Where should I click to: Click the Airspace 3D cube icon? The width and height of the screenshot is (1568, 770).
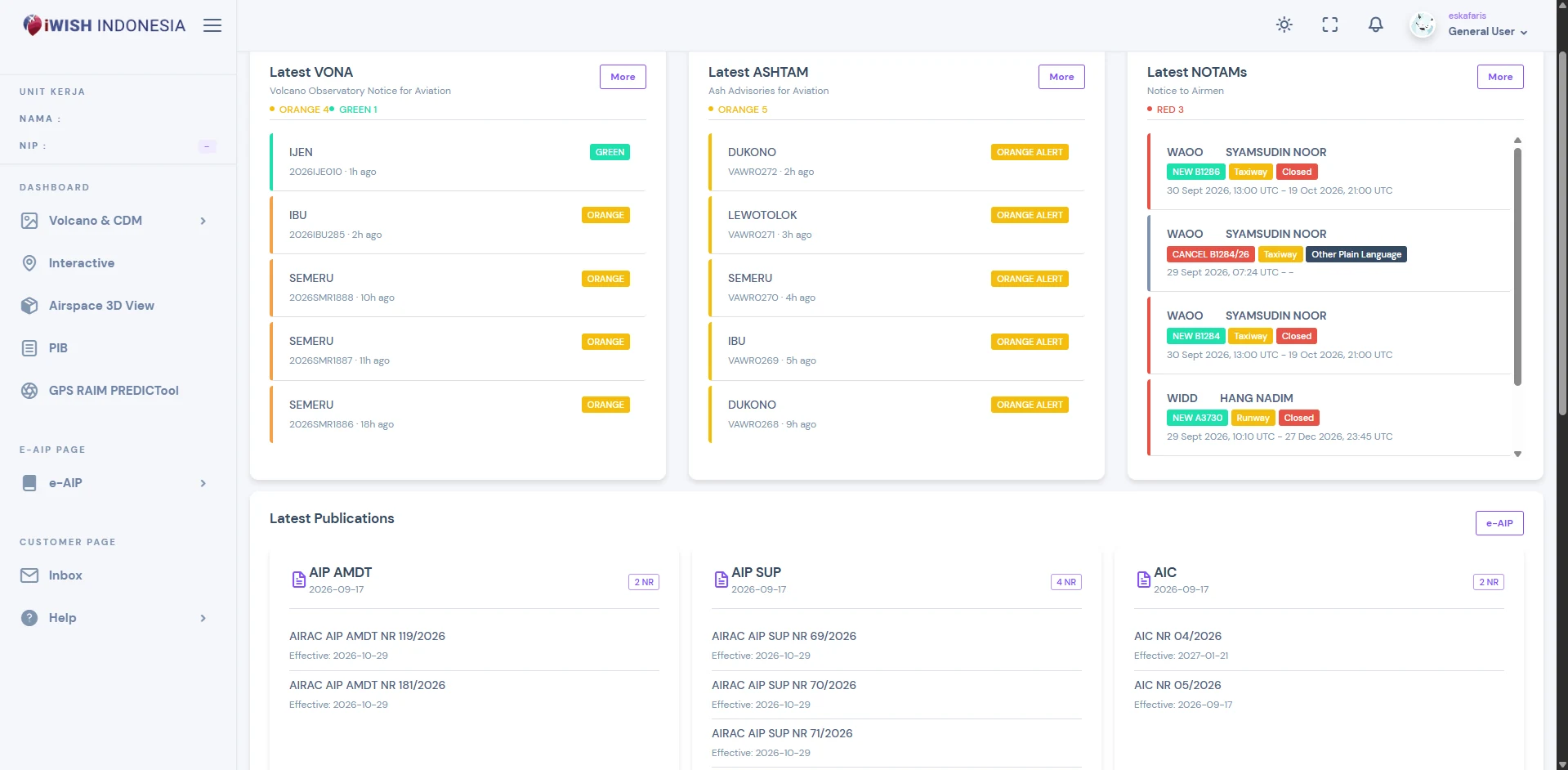pyautogui.click(x=29, y=306)
